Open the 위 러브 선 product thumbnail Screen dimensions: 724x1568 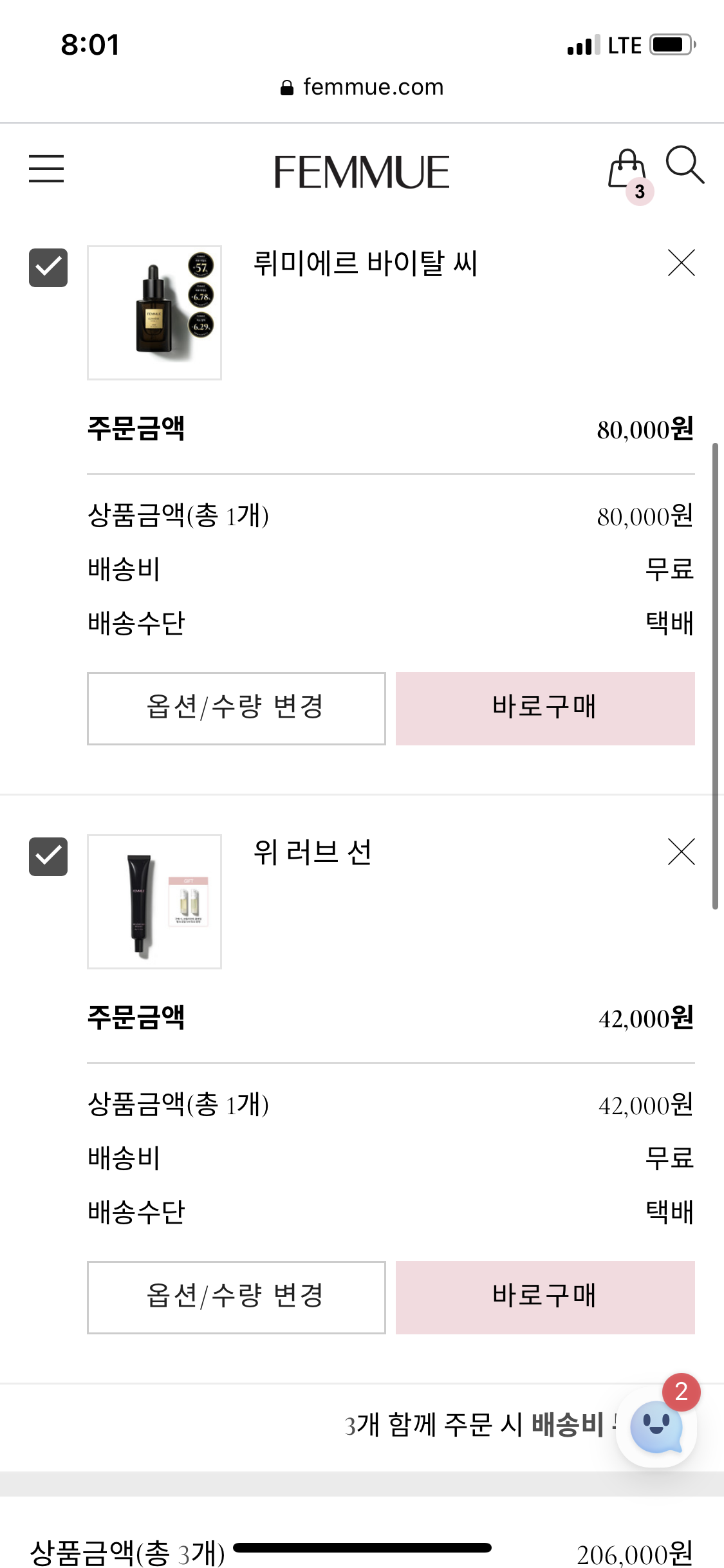tap(154, 901)
